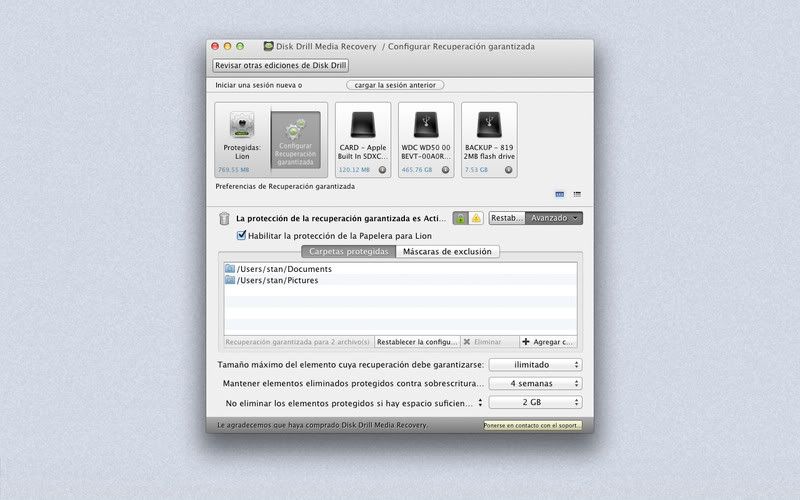Open the 4 semanas retention dropdown
The image size is (800, 500).
point(535,383)
